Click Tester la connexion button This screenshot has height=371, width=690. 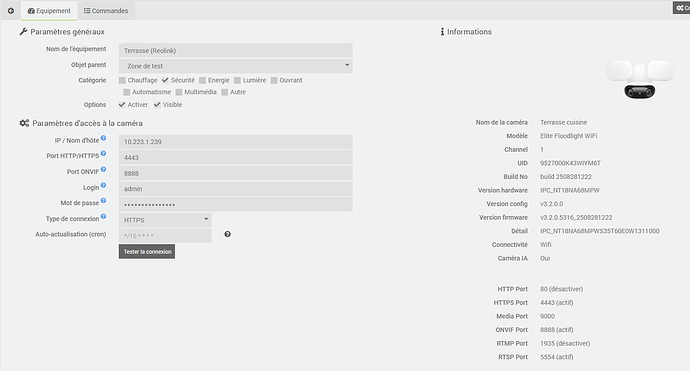pos(147,251)
